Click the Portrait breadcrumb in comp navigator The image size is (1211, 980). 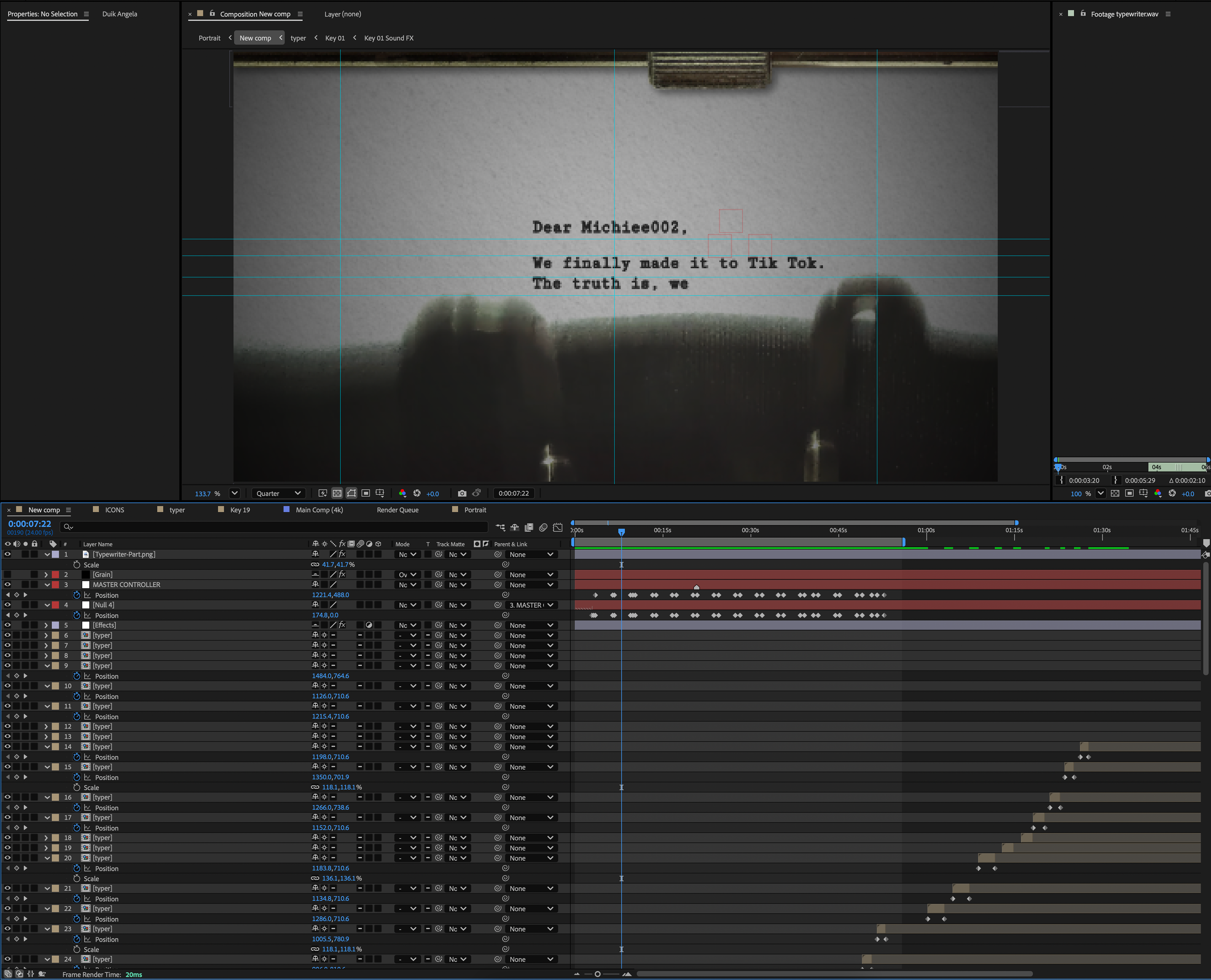pyautogui.click(x=209, y=38)
